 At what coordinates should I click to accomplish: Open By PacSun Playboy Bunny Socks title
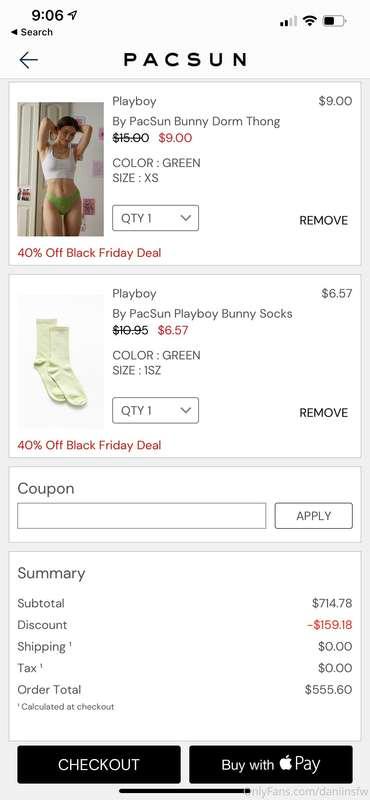pyautogui.click(x=202, y=313)
